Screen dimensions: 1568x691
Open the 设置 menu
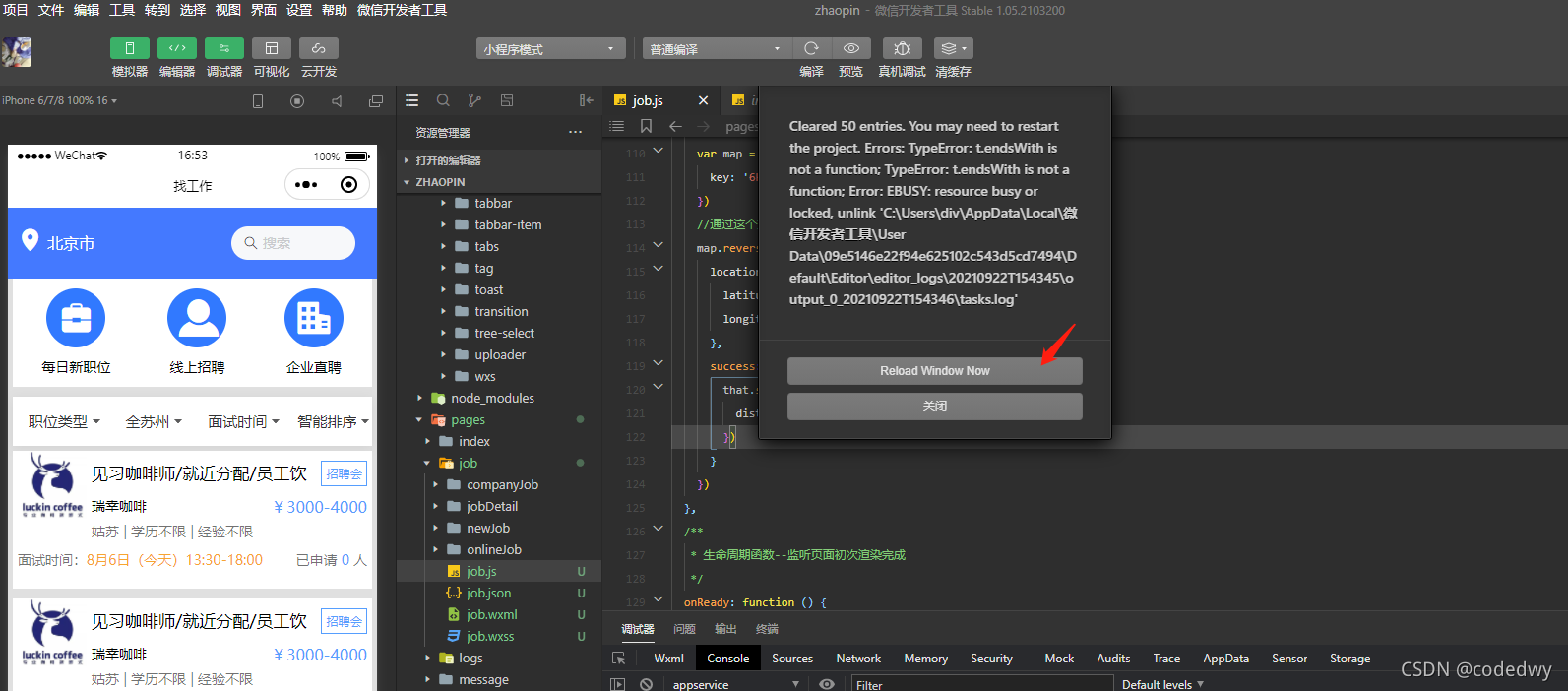pos(299,10)
